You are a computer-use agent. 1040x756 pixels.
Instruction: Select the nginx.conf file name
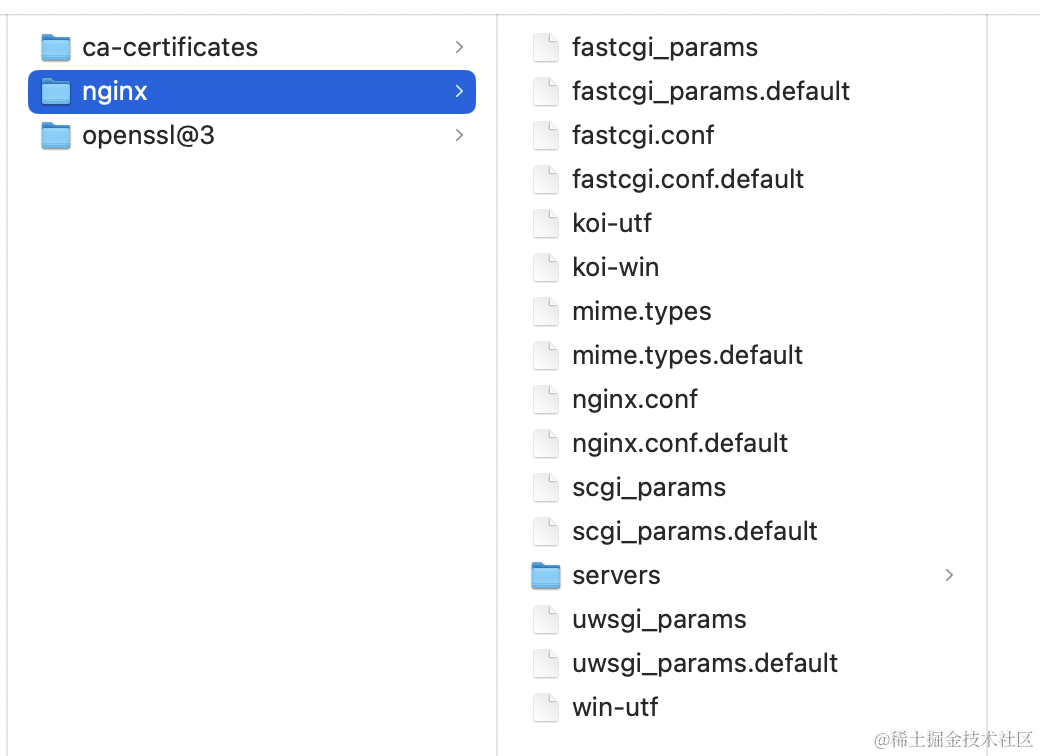(635, 399)
